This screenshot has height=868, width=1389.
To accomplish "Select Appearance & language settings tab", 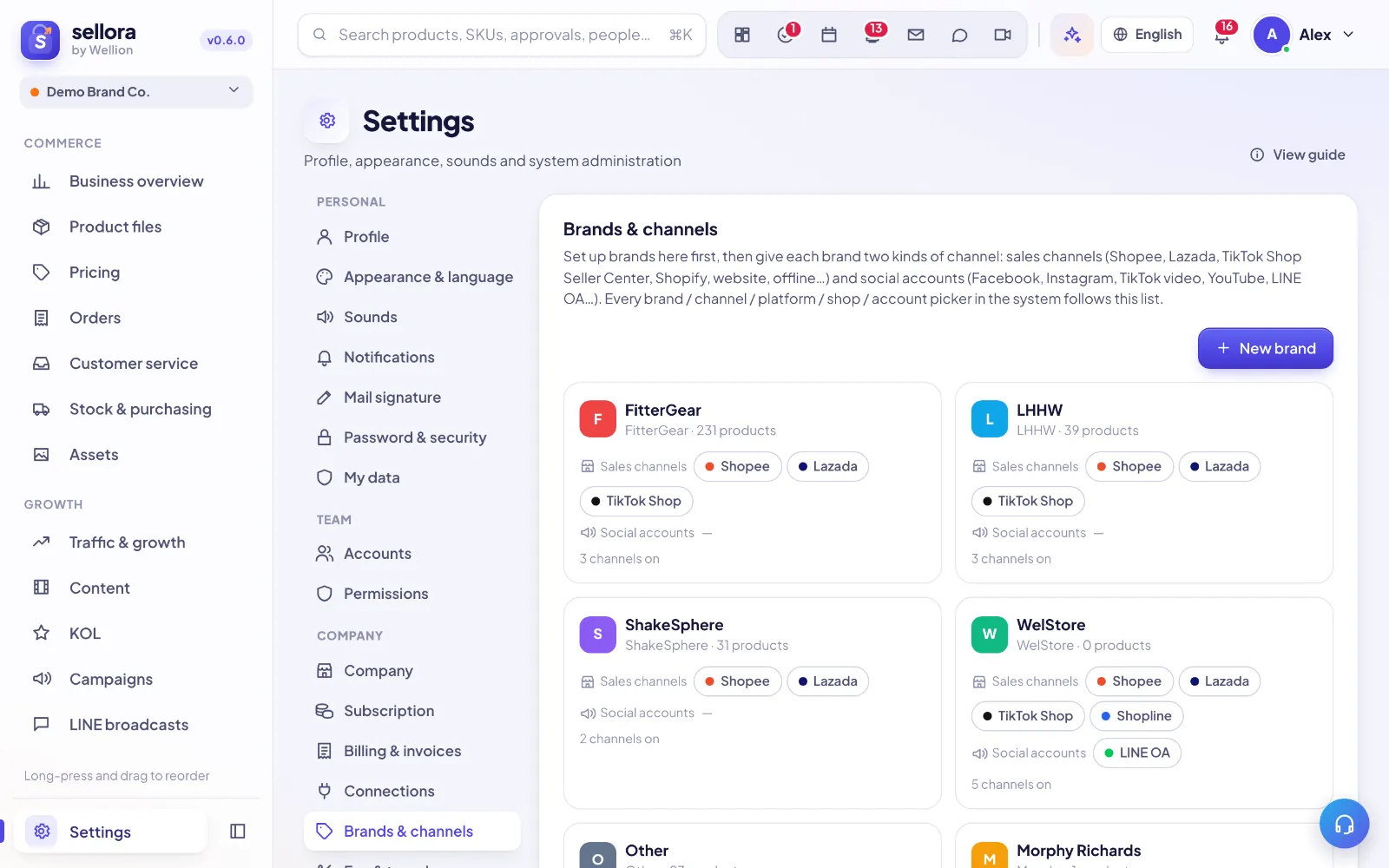I will [x=414, y=277].
